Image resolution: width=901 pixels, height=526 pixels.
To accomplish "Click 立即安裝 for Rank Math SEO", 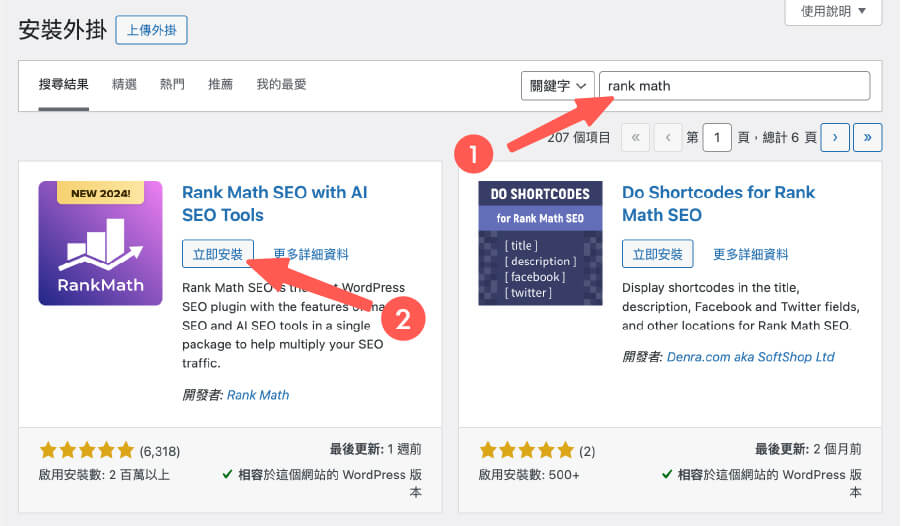I will (x=218, y=254).
